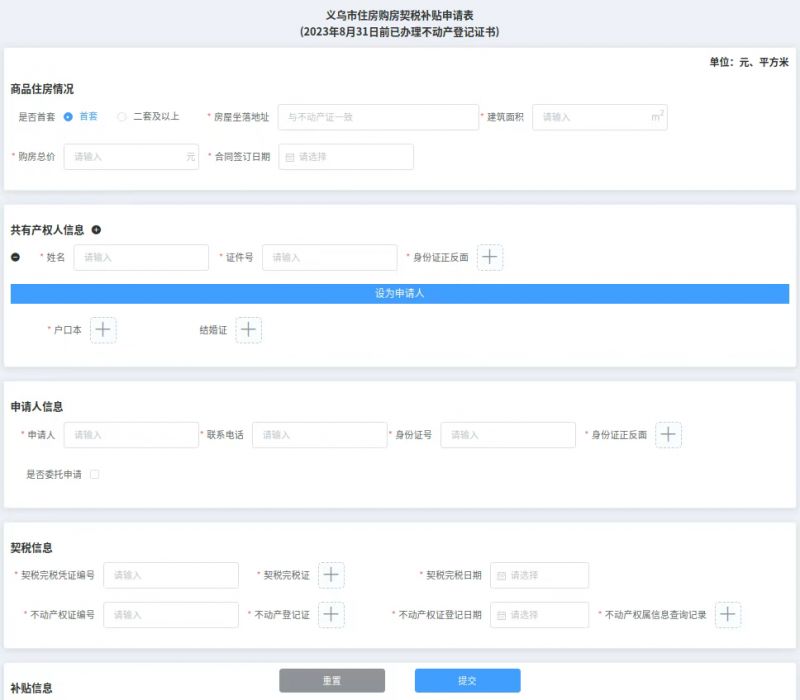Upload 结婚证 image
This screenshot has width=800, height=700.
click(x=248, y=329)
